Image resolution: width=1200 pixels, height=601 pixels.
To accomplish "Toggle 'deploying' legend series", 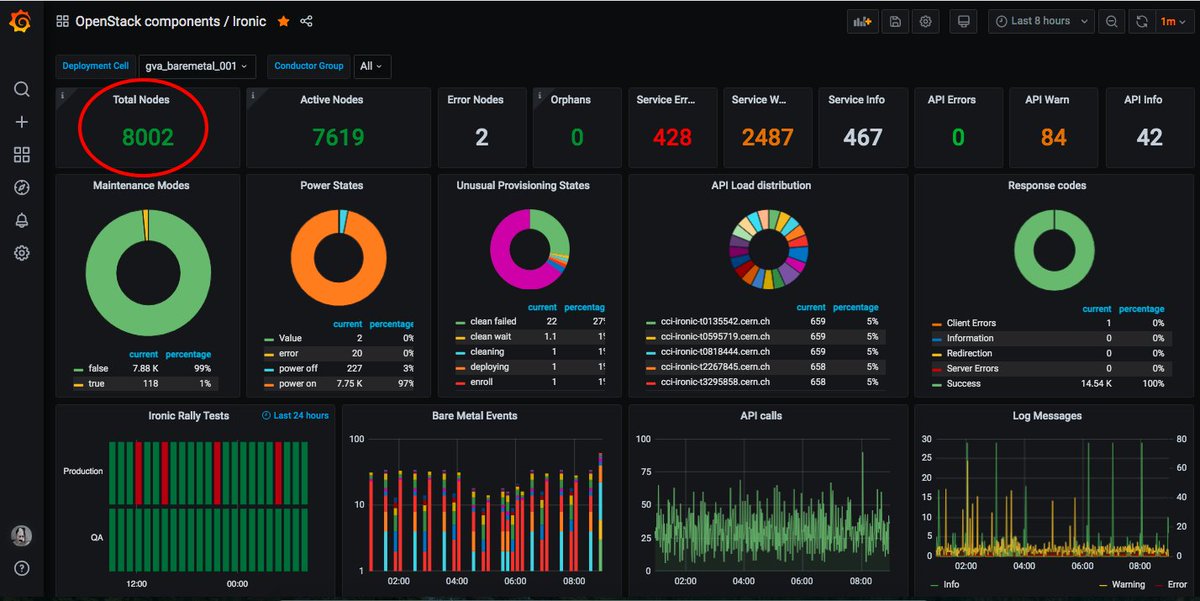I will pyautogui.click(x=489, y=367).
